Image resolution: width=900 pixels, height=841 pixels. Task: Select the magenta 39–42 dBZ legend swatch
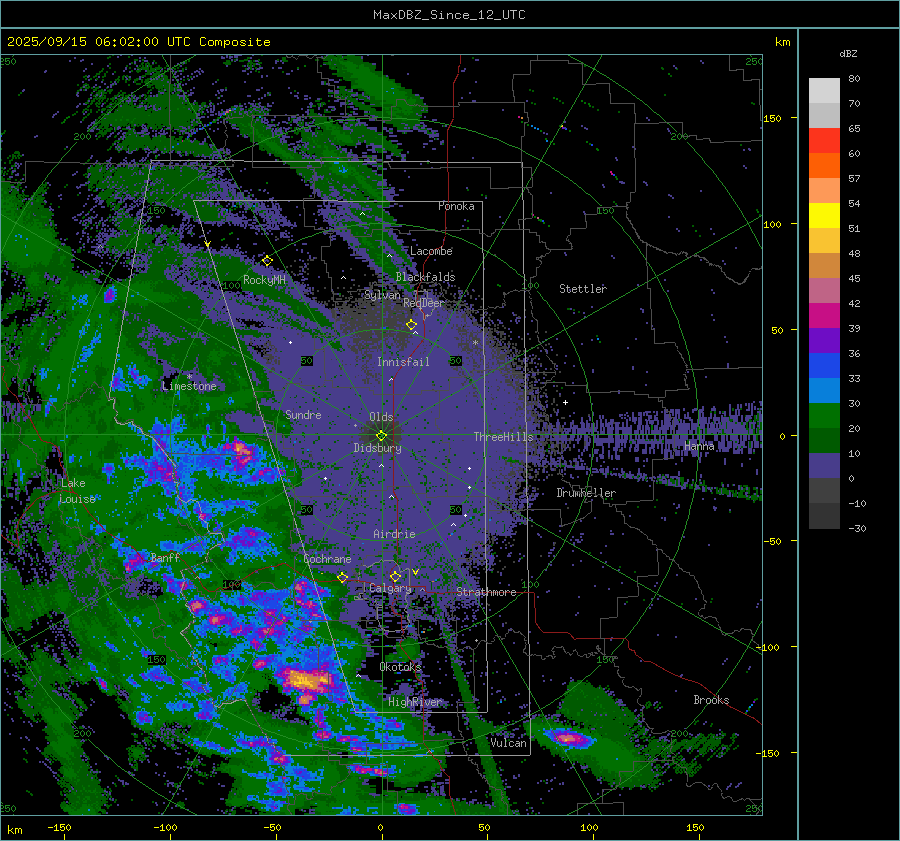[x=824, y=316]
